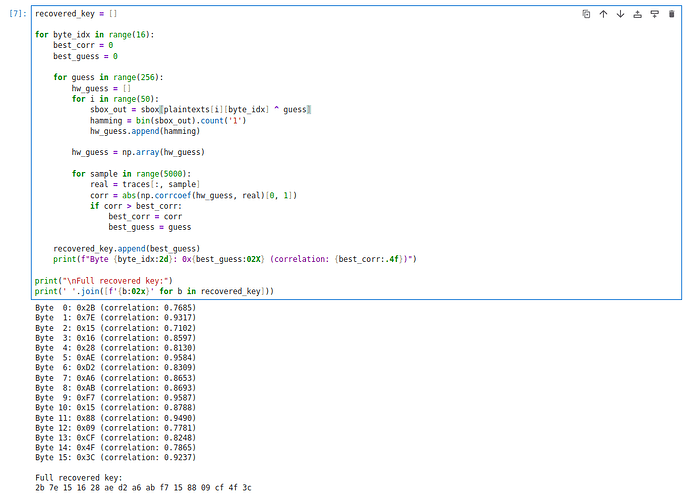Click the 'recovered_key.append(best_guess)' line
Screen dimensions: 690x495
click(x=127, y=249)
